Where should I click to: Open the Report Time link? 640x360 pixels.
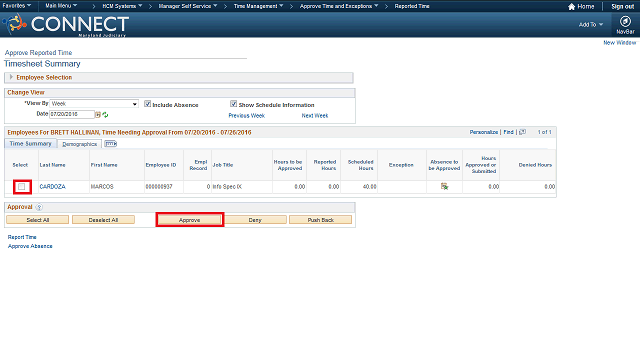pyautogui.click(x=22, y=237)
